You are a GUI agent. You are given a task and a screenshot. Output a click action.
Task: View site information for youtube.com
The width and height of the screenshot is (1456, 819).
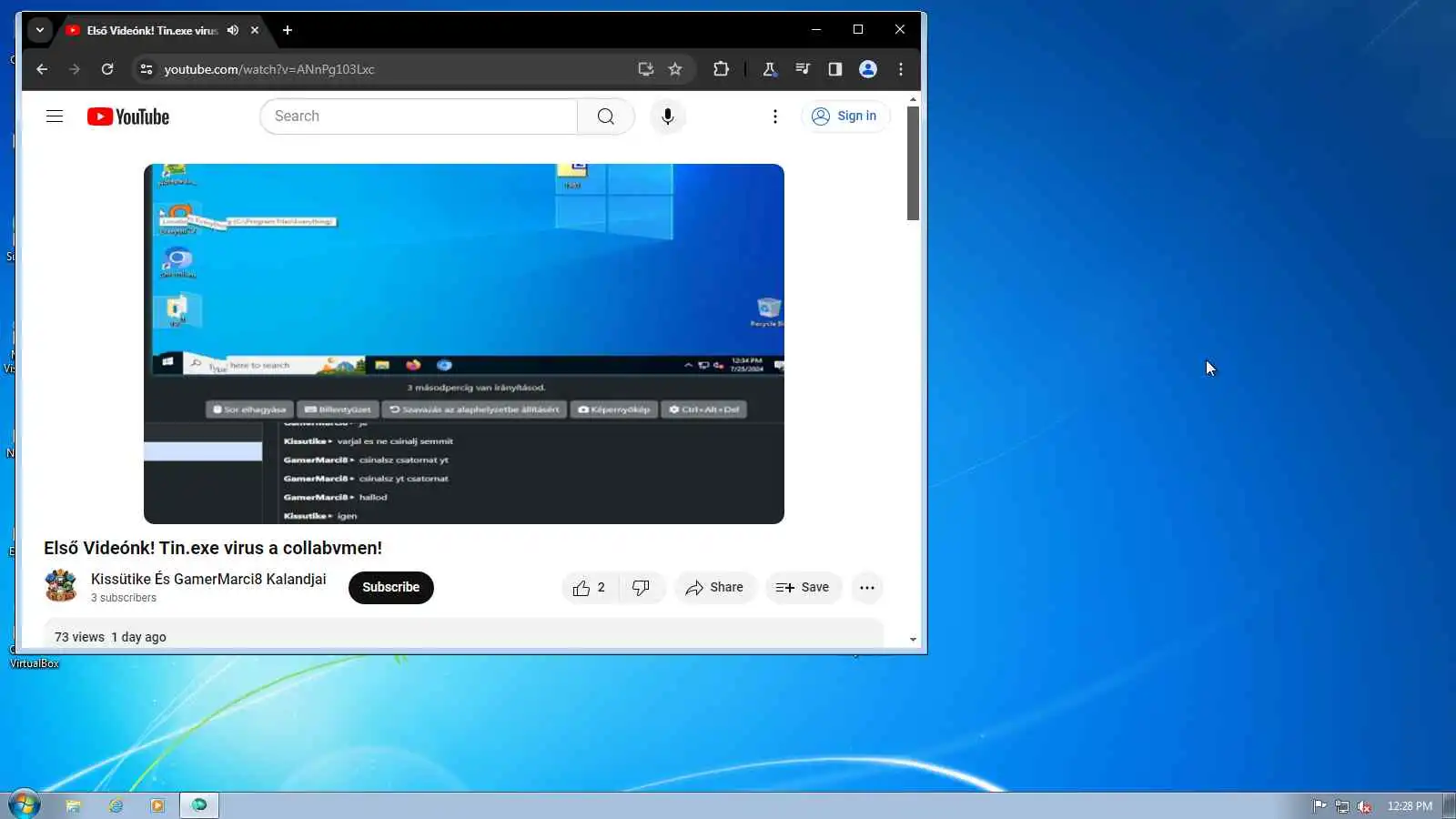click(x=146, y=69)
